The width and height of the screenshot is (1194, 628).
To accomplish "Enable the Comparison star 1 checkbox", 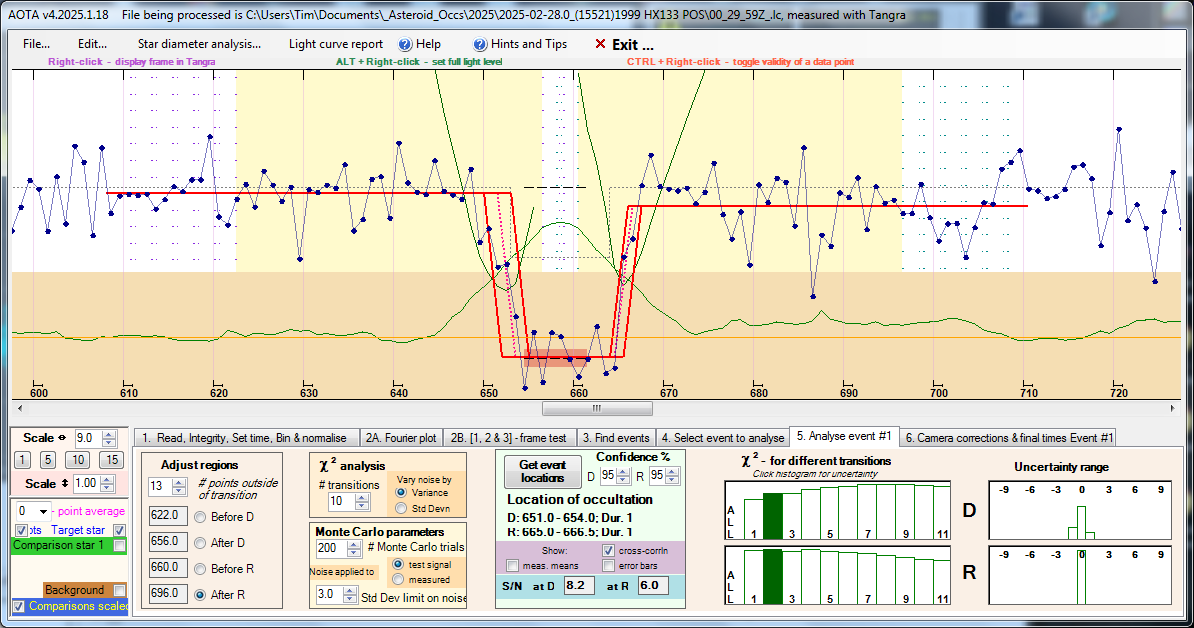I will [x=120, y=546].
